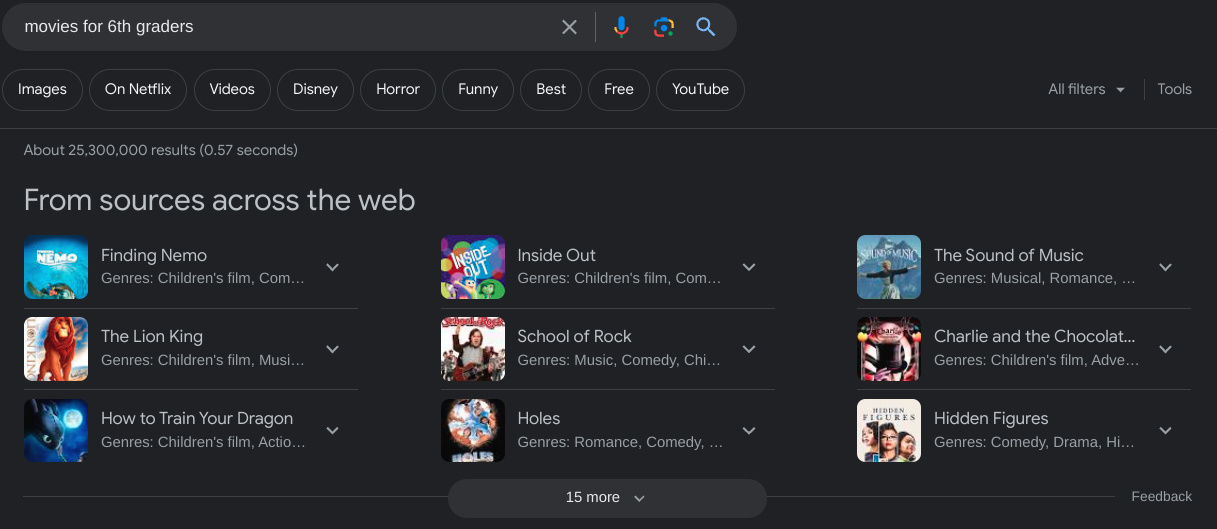Expand Charlie and the Chocolate chevron
The image size is (1217, 529).
pyautogui.click(x=1165, y=349)
